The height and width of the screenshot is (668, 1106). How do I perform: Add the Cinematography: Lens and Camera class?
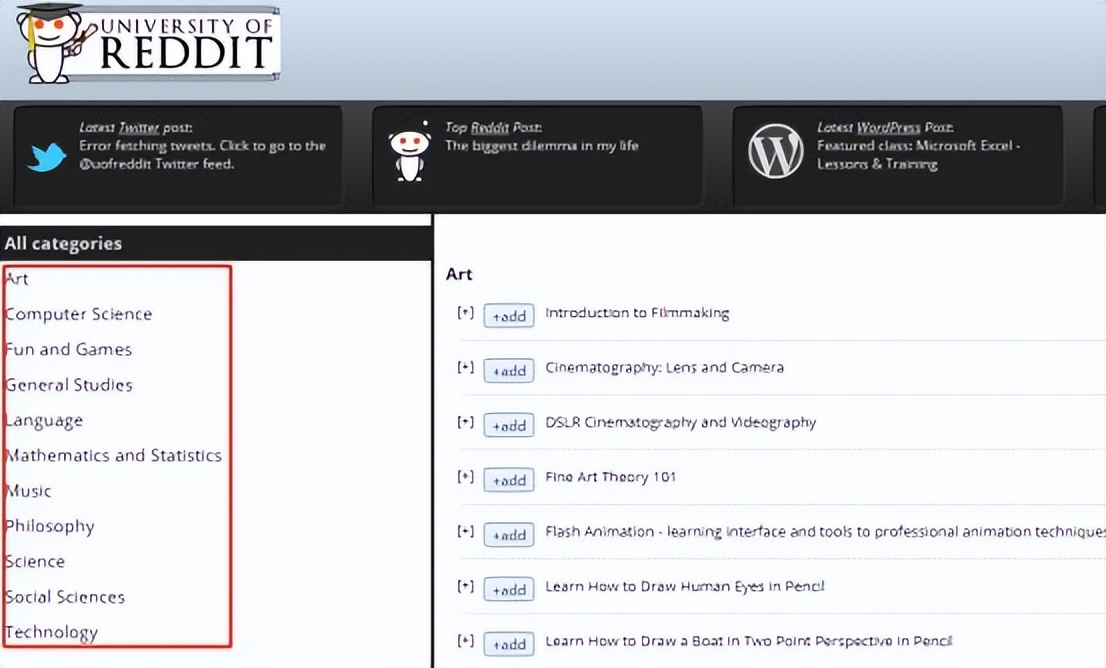508,370
